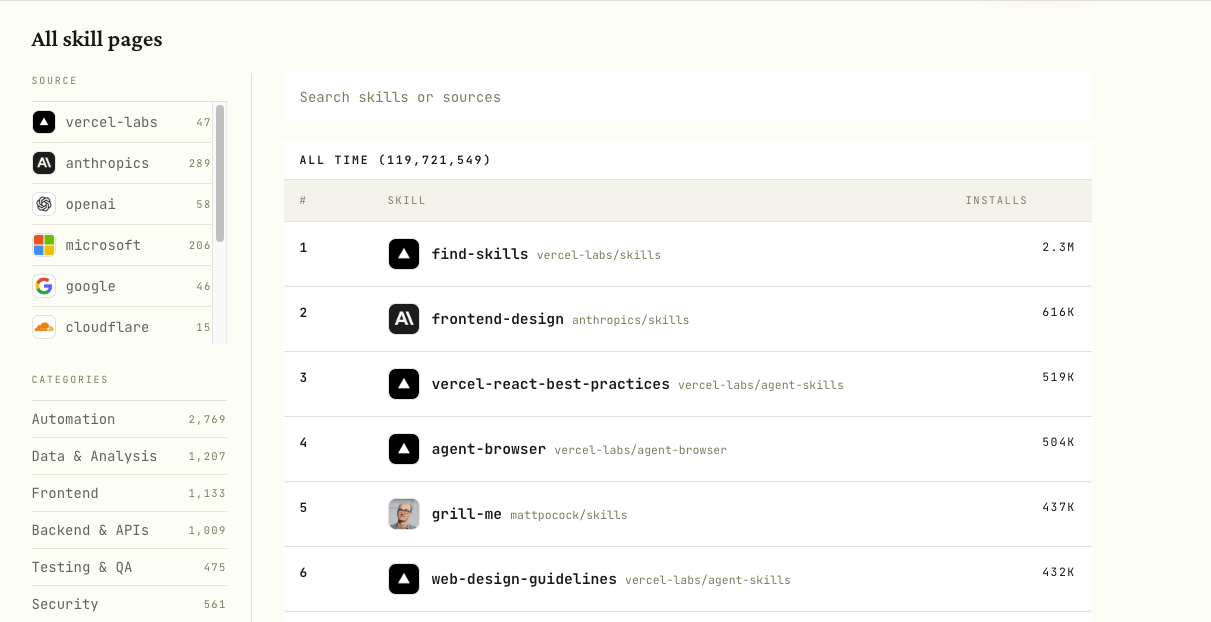
Task: Choose the Backend & APIs category
Action: pyautogui.click(x=129, y=530)
